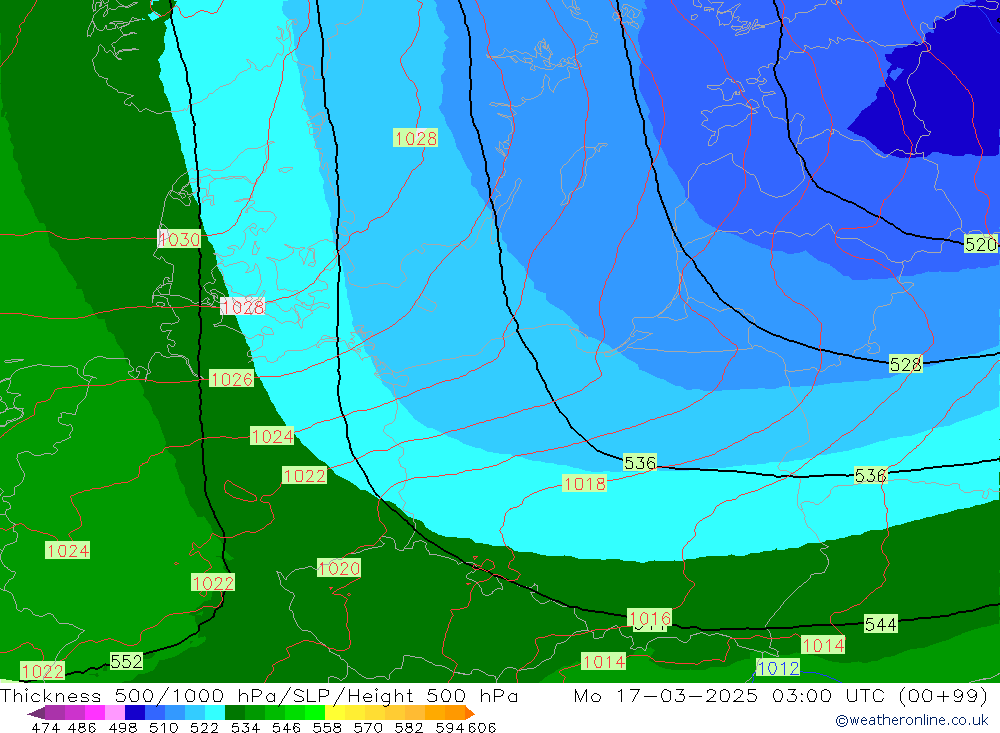This screenshot has width=1000, height=733.
Task: Select the 1016 isobar label
Action: pyautogui.click(x=649, y=618)
